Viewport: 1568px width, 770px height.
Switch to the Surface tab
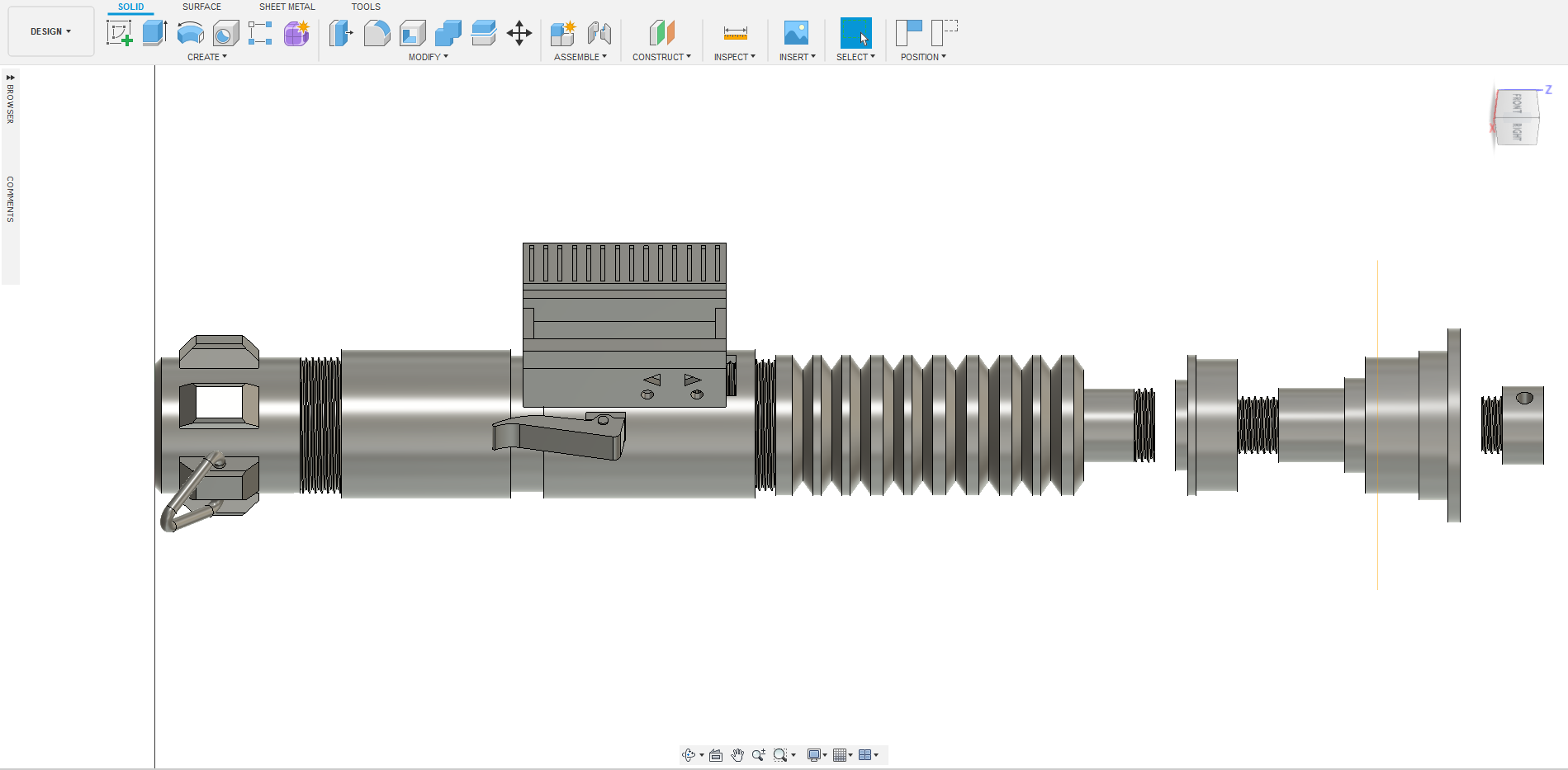coord(201,7)
